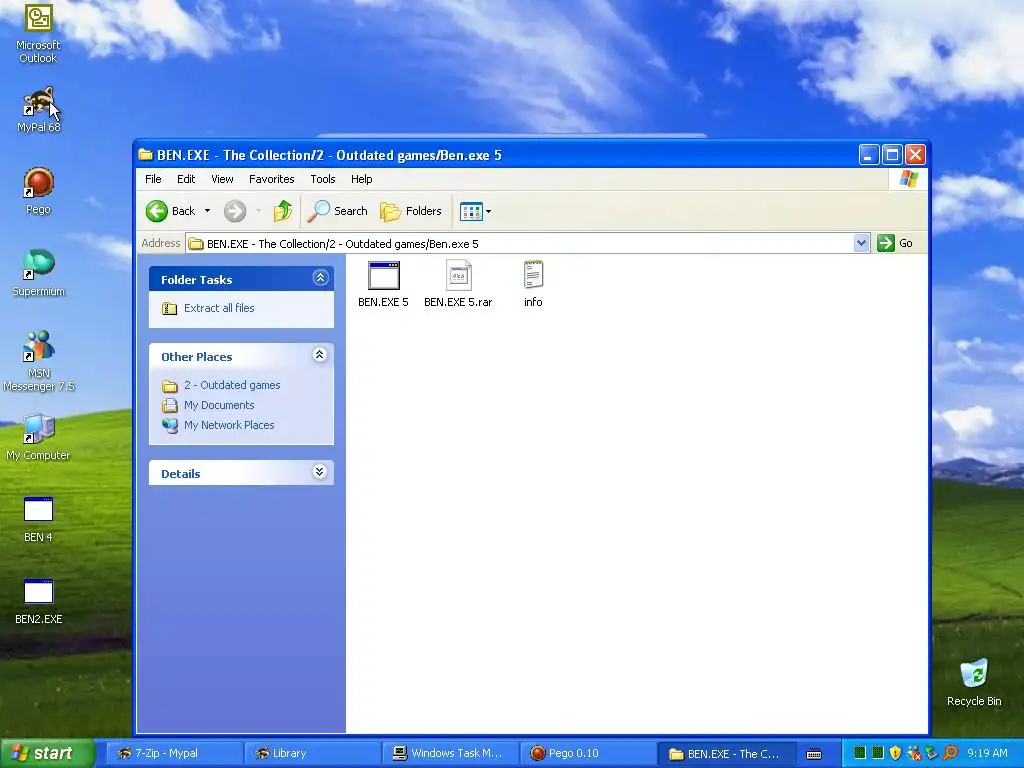Select the BEN2.EXE desktop icon

click(38, 601)
